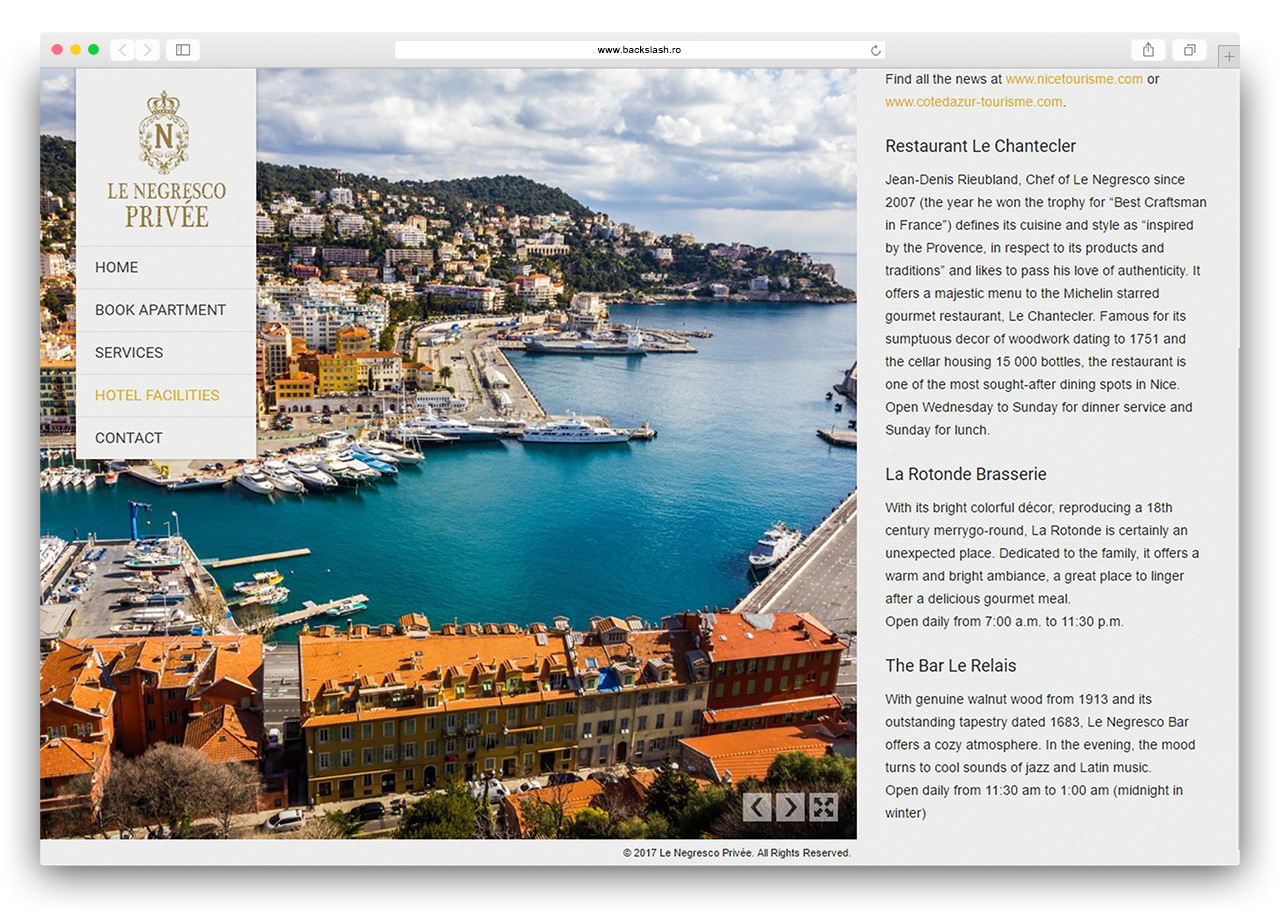Open a new tab with the plus button

coord(1229,57)
